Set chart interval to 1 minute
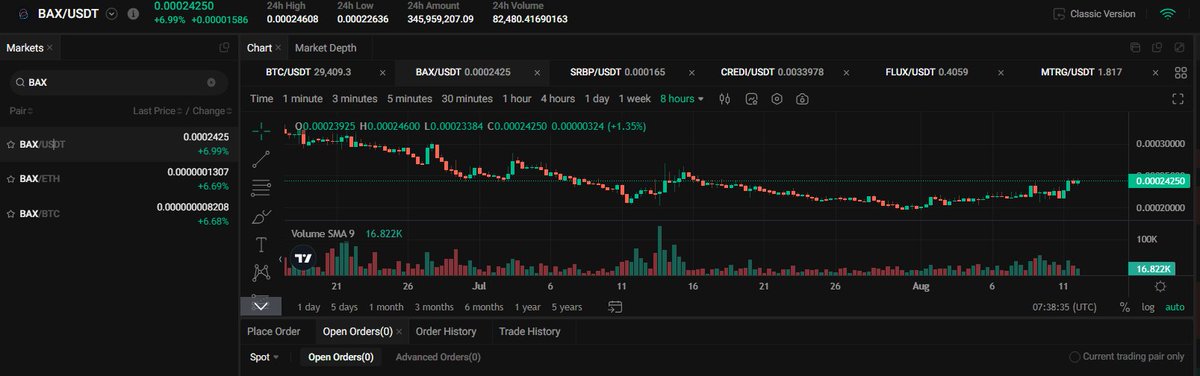This screenshot has width=1200, height=376. pyautogui.click(x=303, y=99)
